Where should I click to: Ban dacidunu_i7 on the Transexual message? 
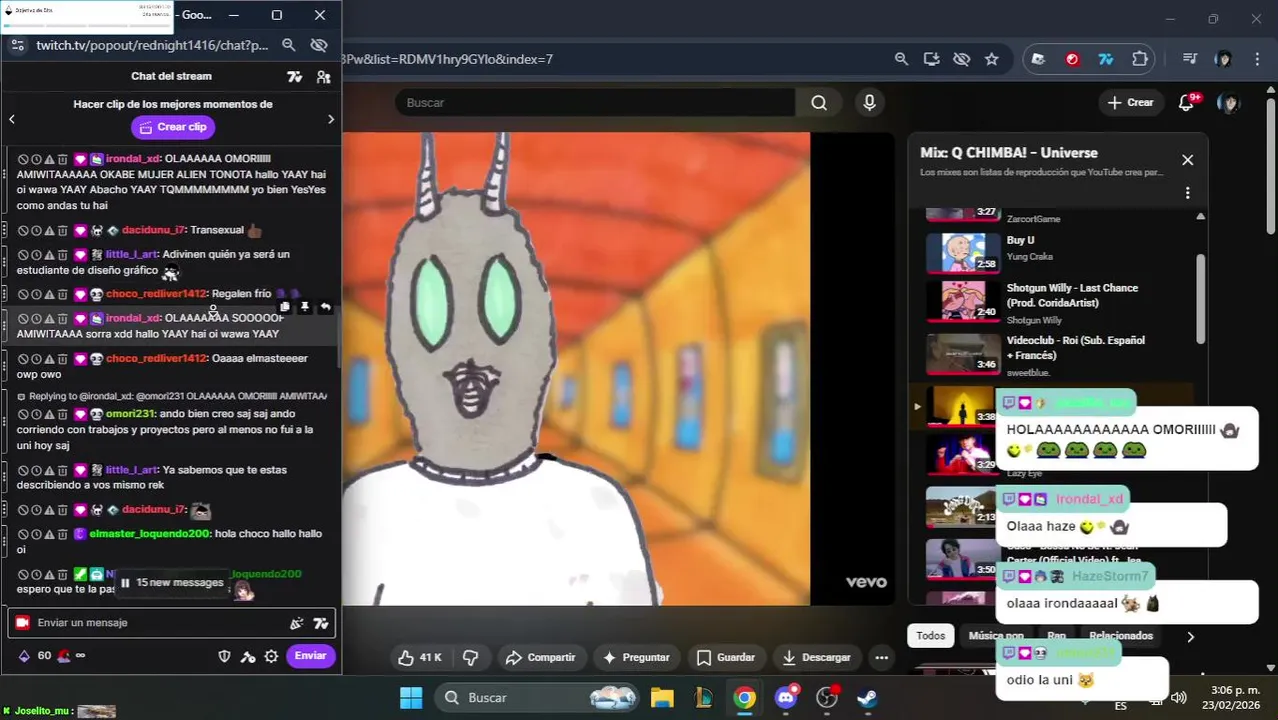pyautogui.click(x=22, y=231)
